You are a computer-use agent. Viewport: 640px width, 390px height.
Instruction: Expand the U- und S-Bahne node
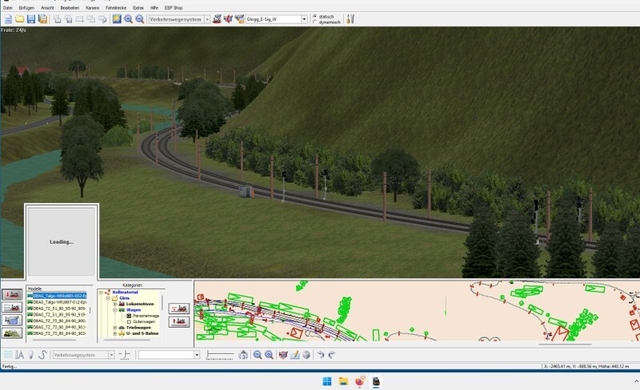115,333
